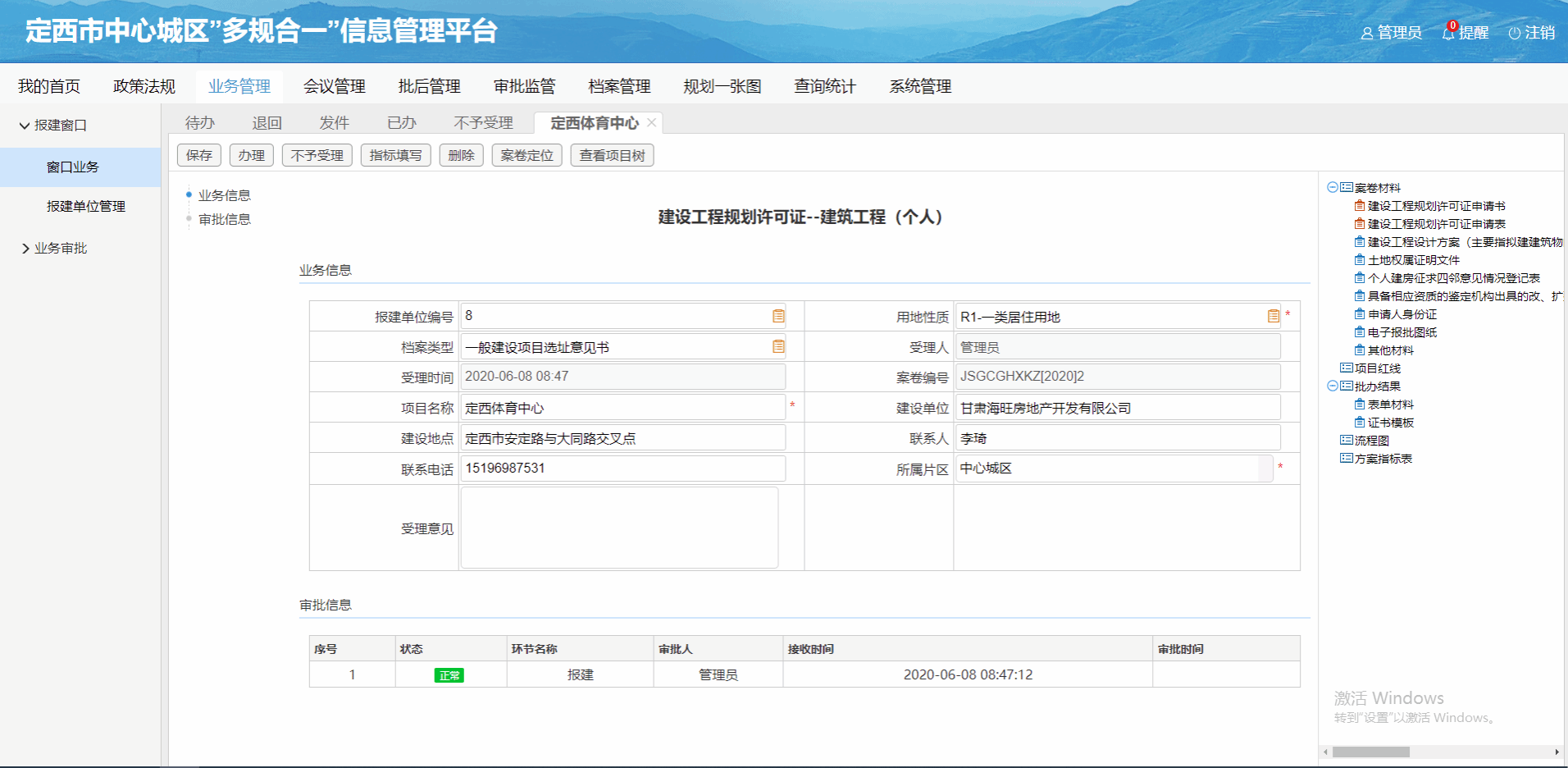Click the 联系电话 input field

click(x=623, y=469)
